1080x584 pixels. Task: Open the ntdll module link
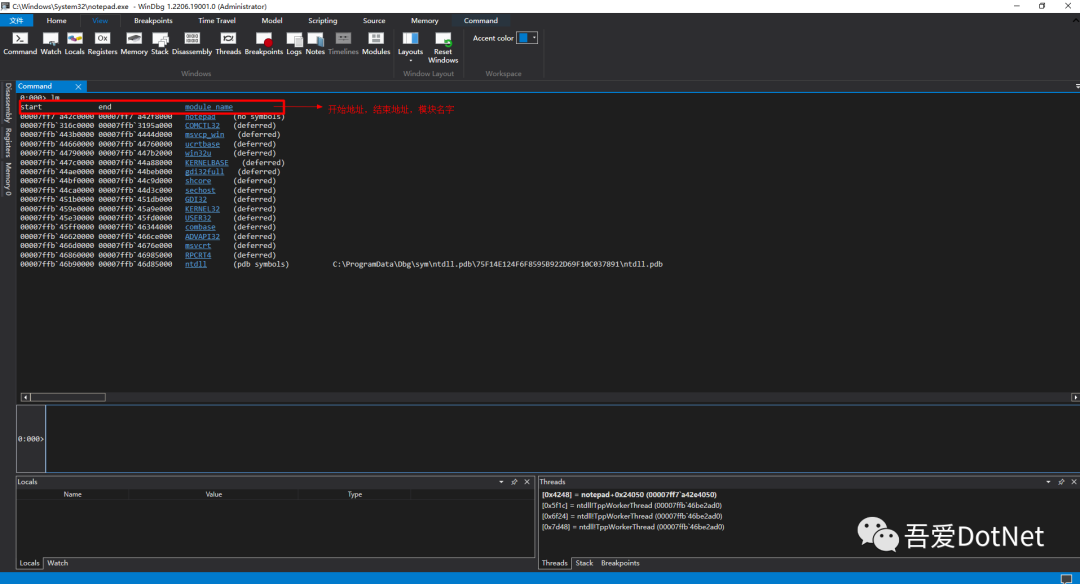[x=196, y=264]
